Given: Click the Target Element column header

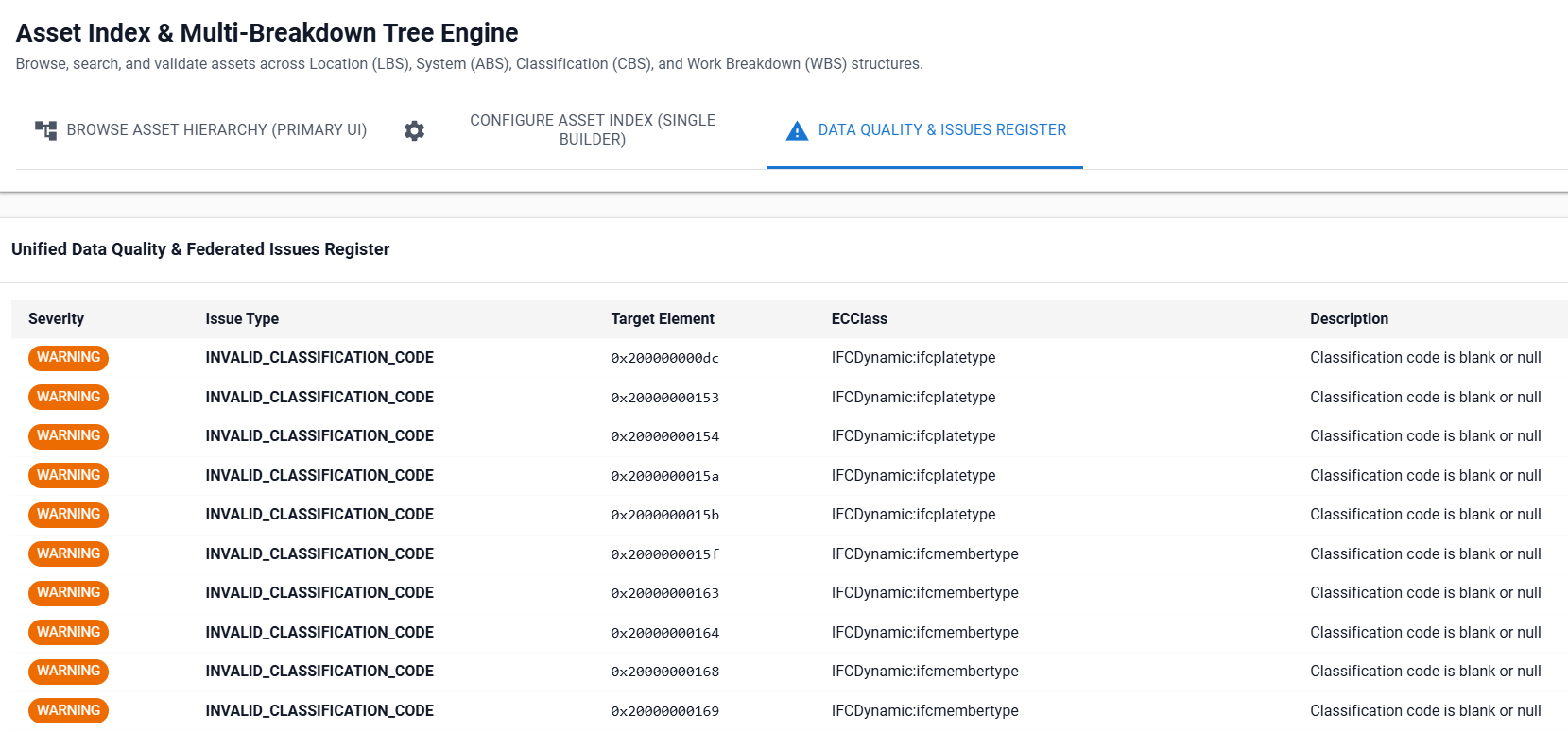Looking at the screenshot, I should point(663,319).
